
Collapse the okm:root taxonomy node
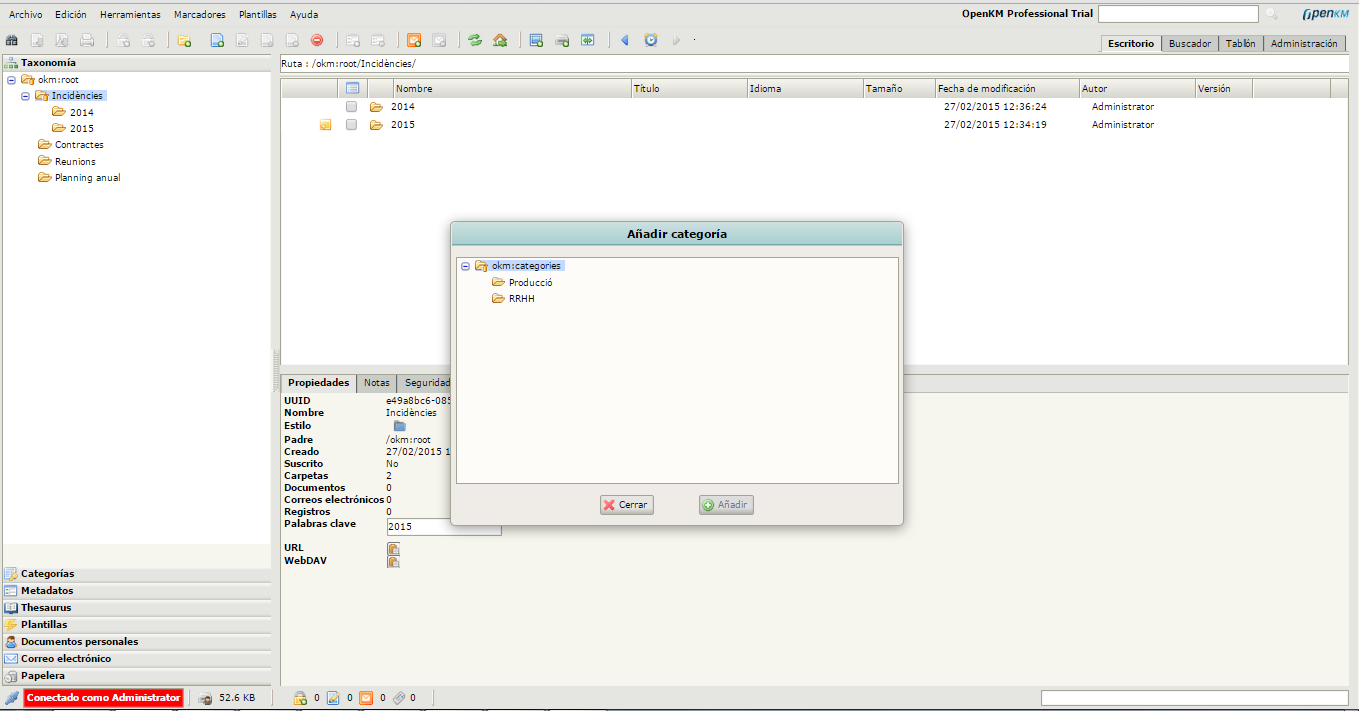pos(11,80)
